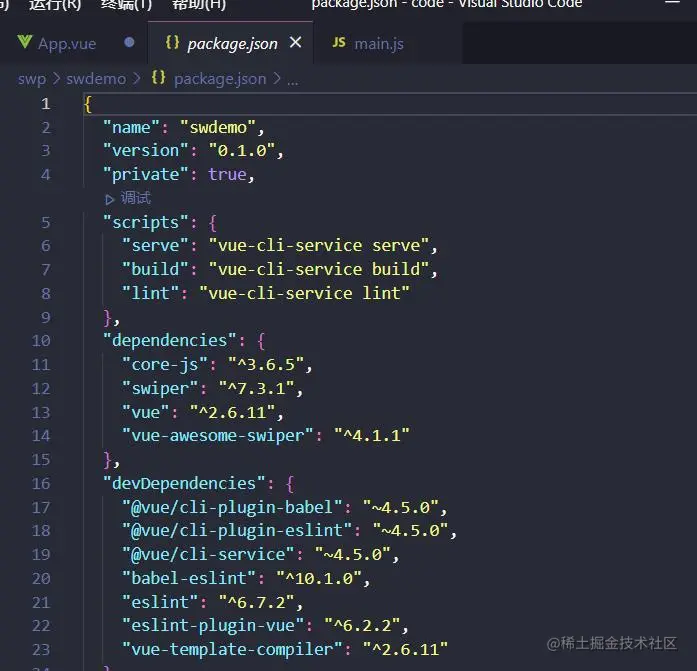Click the true value of private
Viewport: 697px width, 671px height.
[228, 175]
